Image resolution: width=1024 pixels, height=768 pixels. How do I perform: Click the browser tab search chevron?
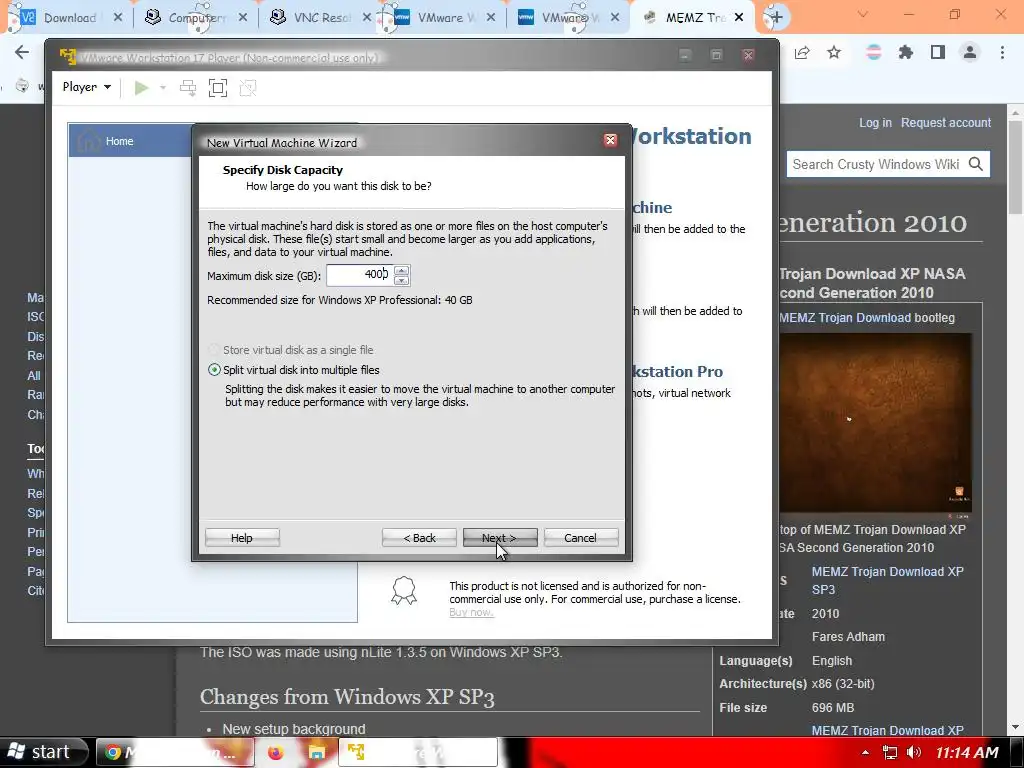point(863,14)
